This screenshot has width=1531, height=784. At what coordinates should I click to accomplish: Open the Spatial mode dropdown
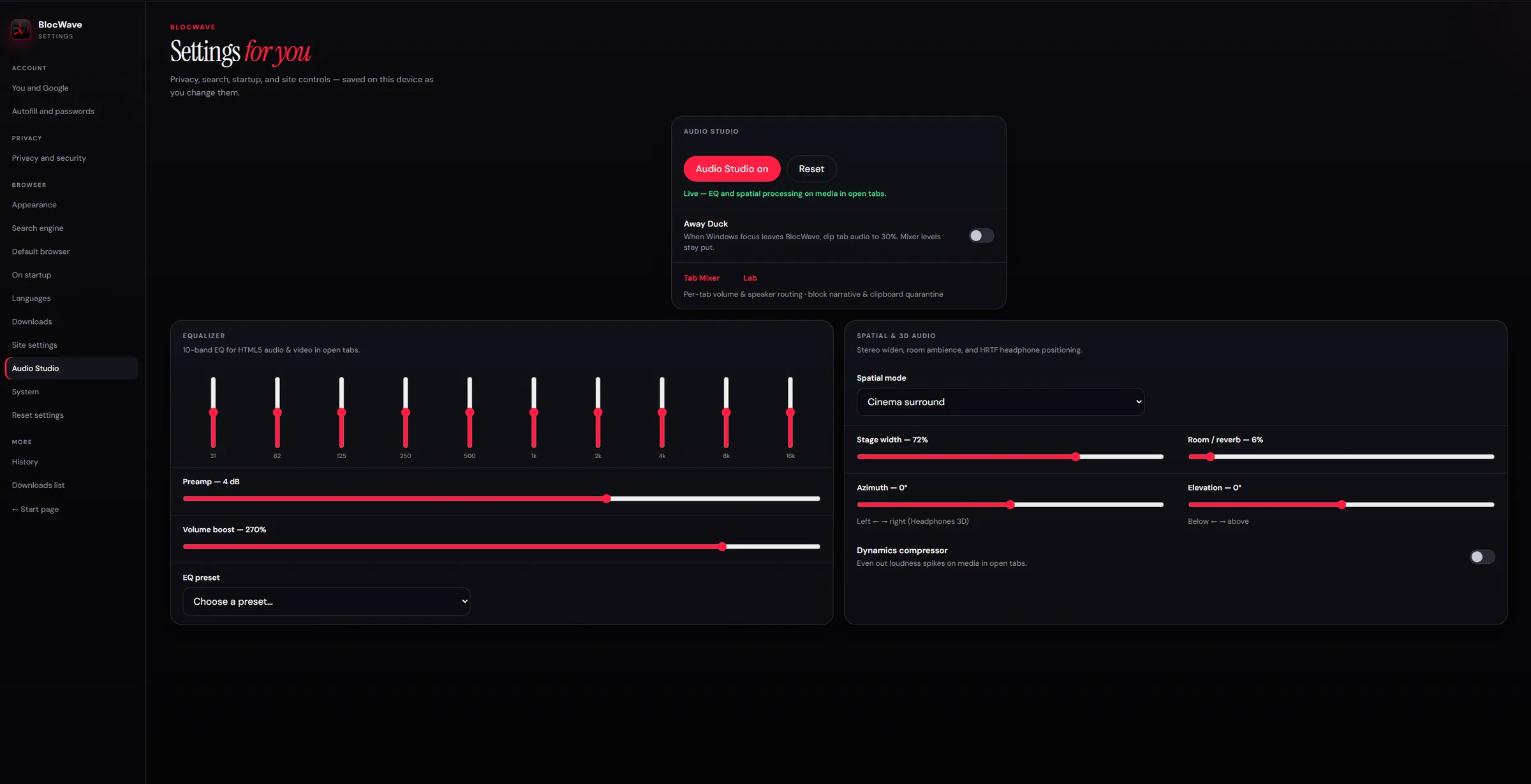click(x=1000, y=402)
